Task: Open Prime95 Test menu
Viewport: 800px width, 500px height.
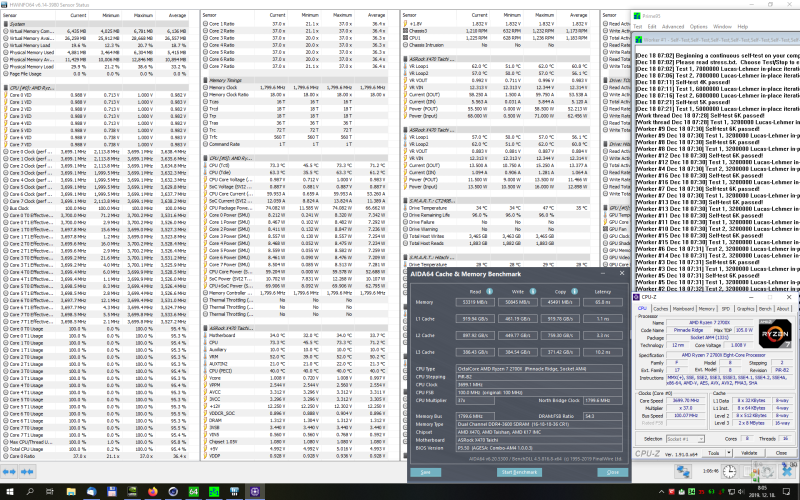Action: point(638,27)
